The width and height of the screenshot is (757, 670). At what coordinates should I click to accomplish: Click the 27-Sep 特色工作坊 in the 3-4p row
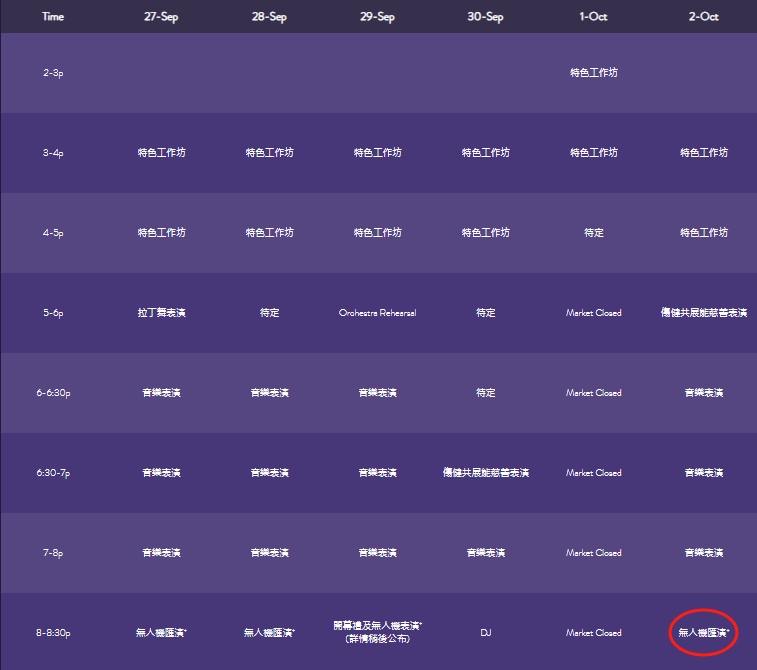pyautogui.click(x=161, y=153)
